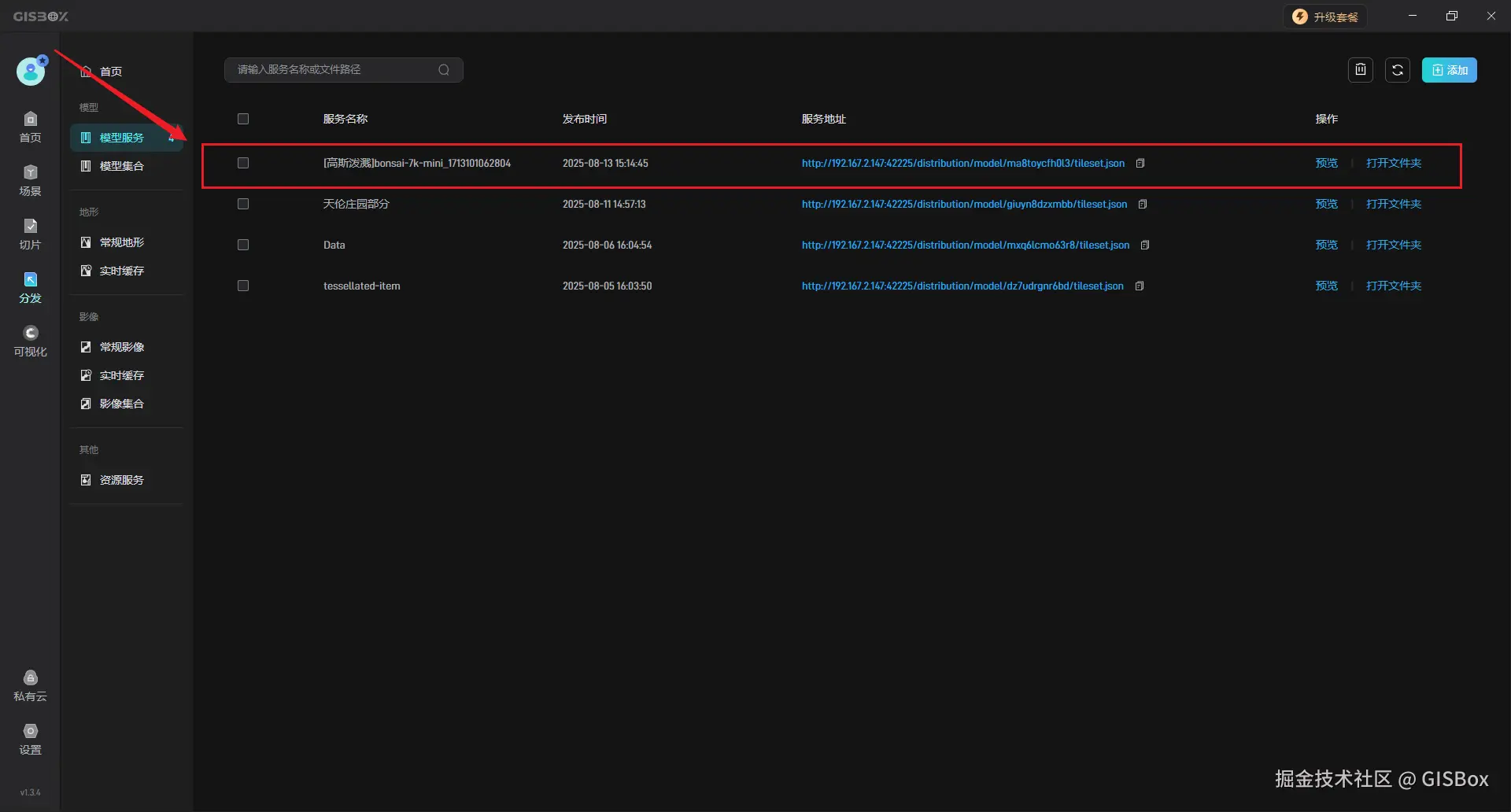Viewport: 1511px width, 812px height.
Task: Open the giuyn8dzxmbb tileset.json link
Action: (x=964, y=205)
